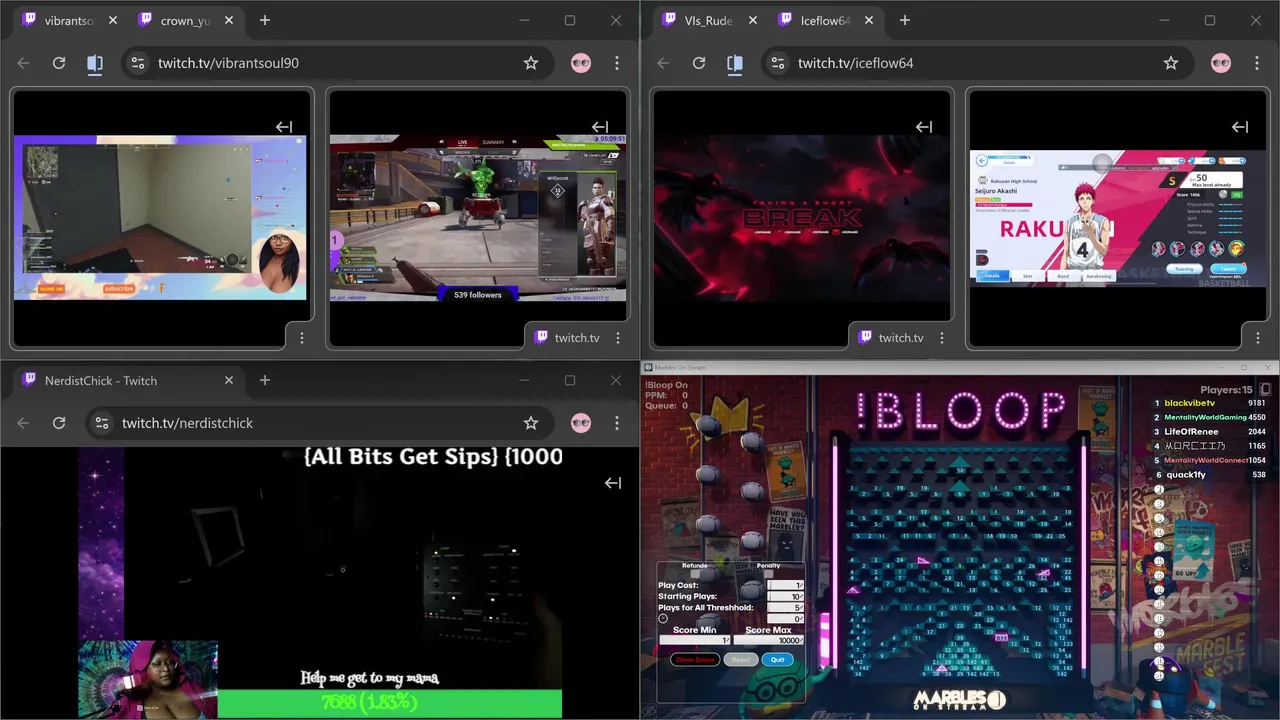Click the Starting Plays value stepper
The width and height of the screenshot is (1280, 720).
(x=785, y=596)
